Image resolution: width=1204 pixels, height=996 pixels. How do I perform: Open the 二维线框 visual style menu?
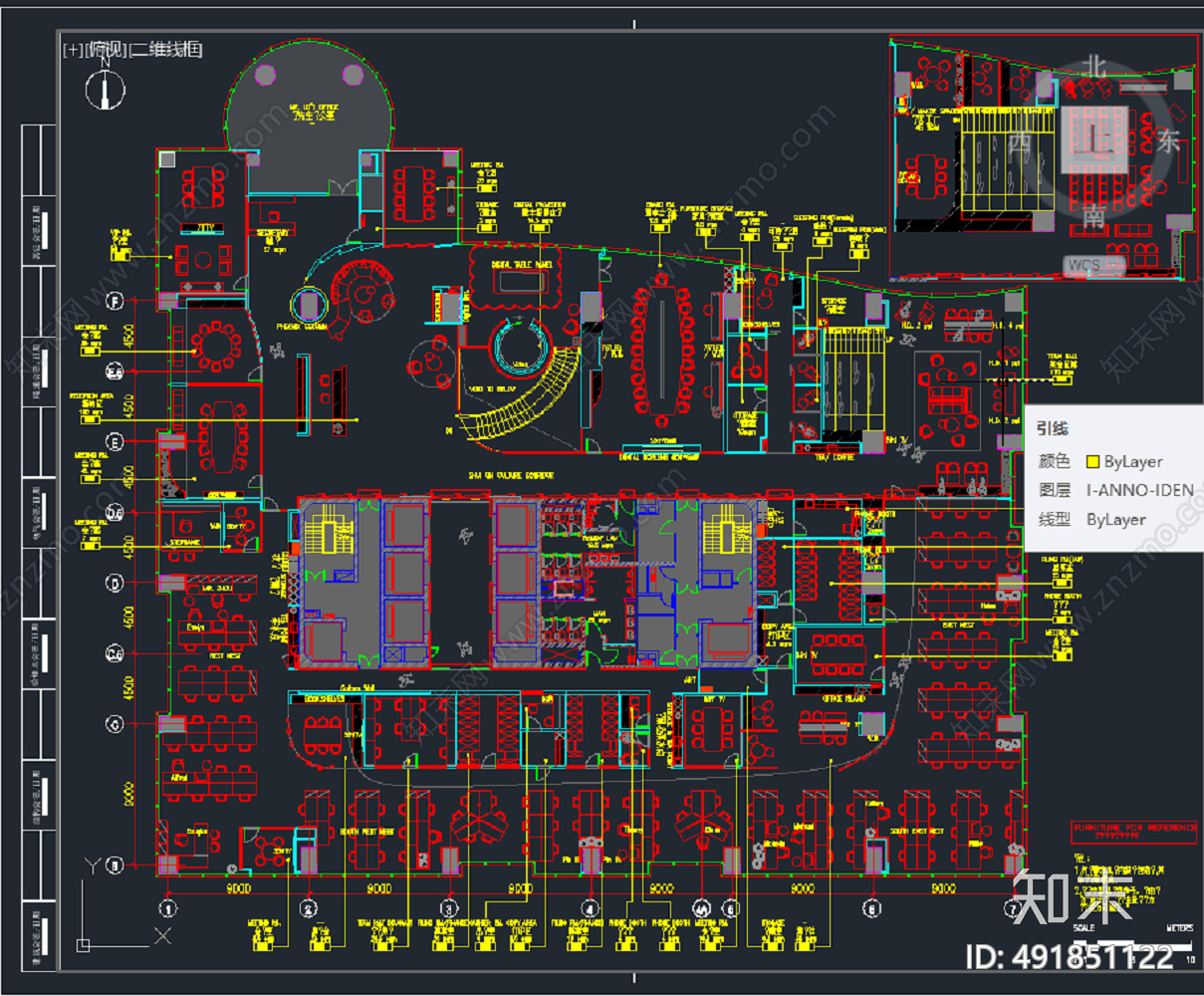pyautogui.click(x=166, y=49)
